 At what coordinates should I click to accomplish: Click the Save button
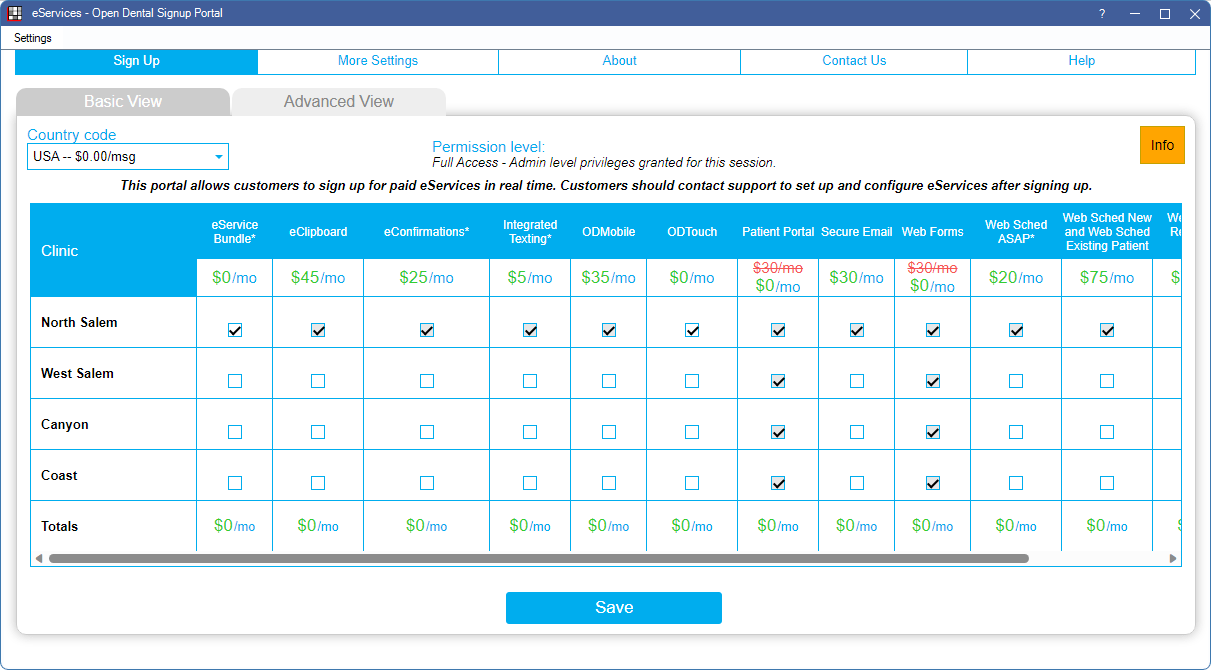pyautogui.click(x=613, y=607)
